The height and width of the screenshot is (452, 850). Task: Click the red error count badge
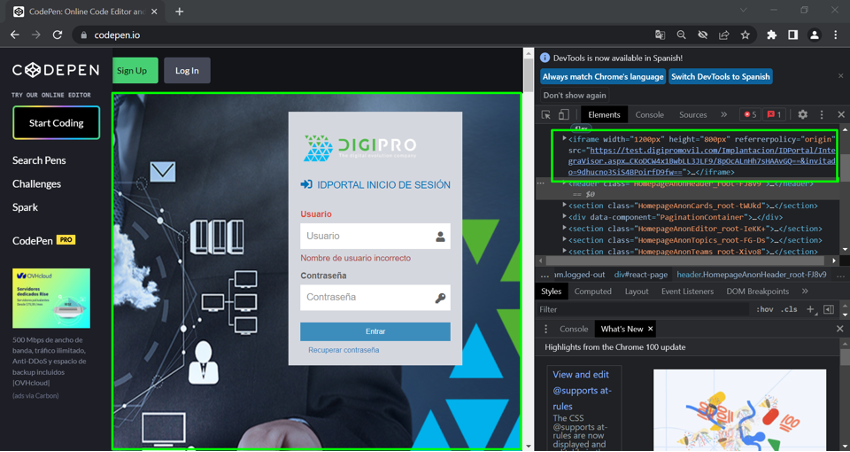click(750, 115)
